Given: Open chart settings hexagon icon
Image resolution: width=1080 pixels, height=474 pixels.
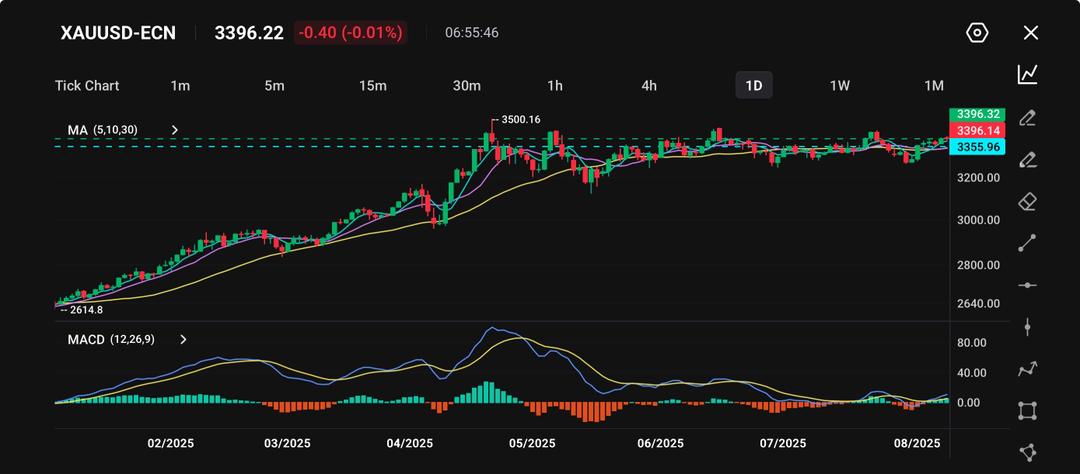Looking at the screenshot, I should (x=977, y=33).
